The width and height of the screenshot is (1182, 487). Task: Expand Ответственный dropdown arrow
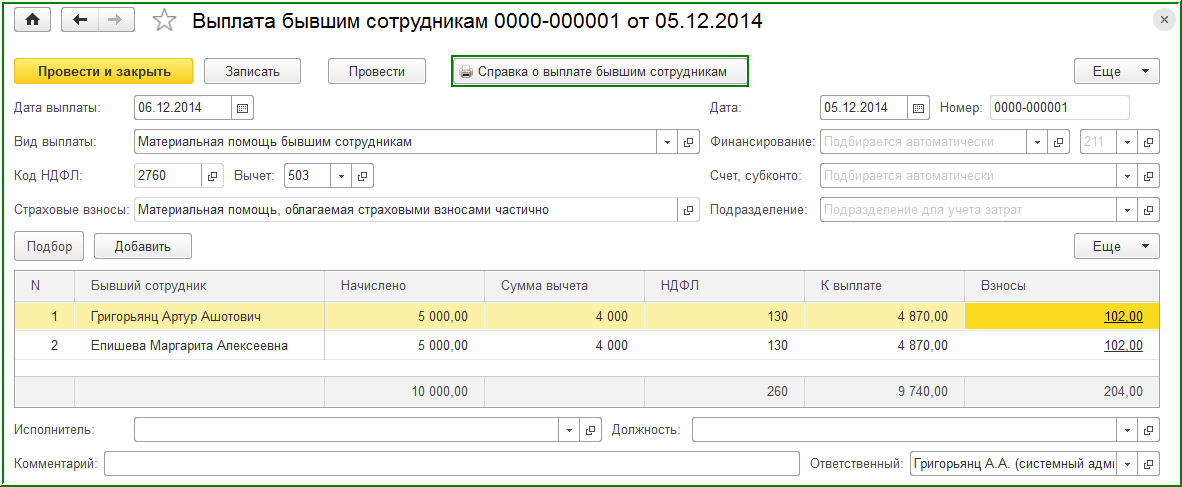tap(1128, 464)
